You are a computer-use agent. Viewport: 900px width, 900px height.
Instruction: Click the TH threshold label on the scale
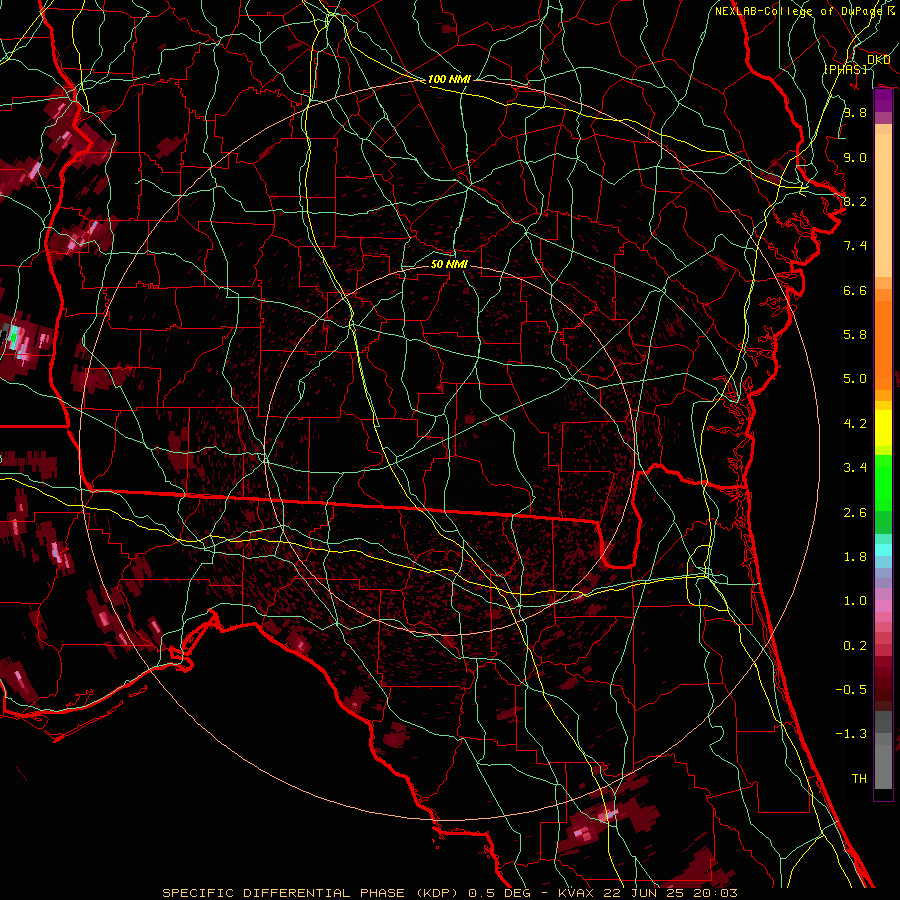[x=859, y=779]
